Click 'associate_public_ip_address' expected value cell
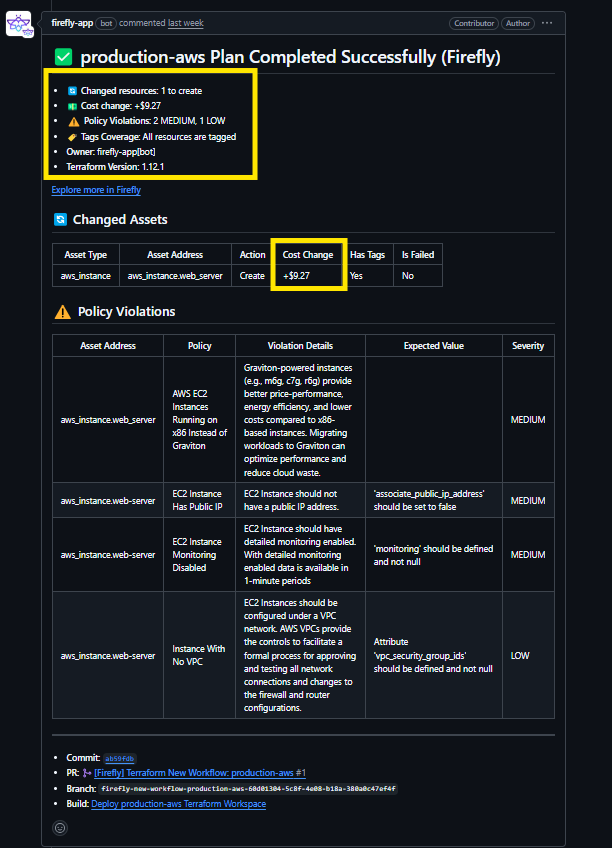The image size is (612, 848). coord(434,500)
